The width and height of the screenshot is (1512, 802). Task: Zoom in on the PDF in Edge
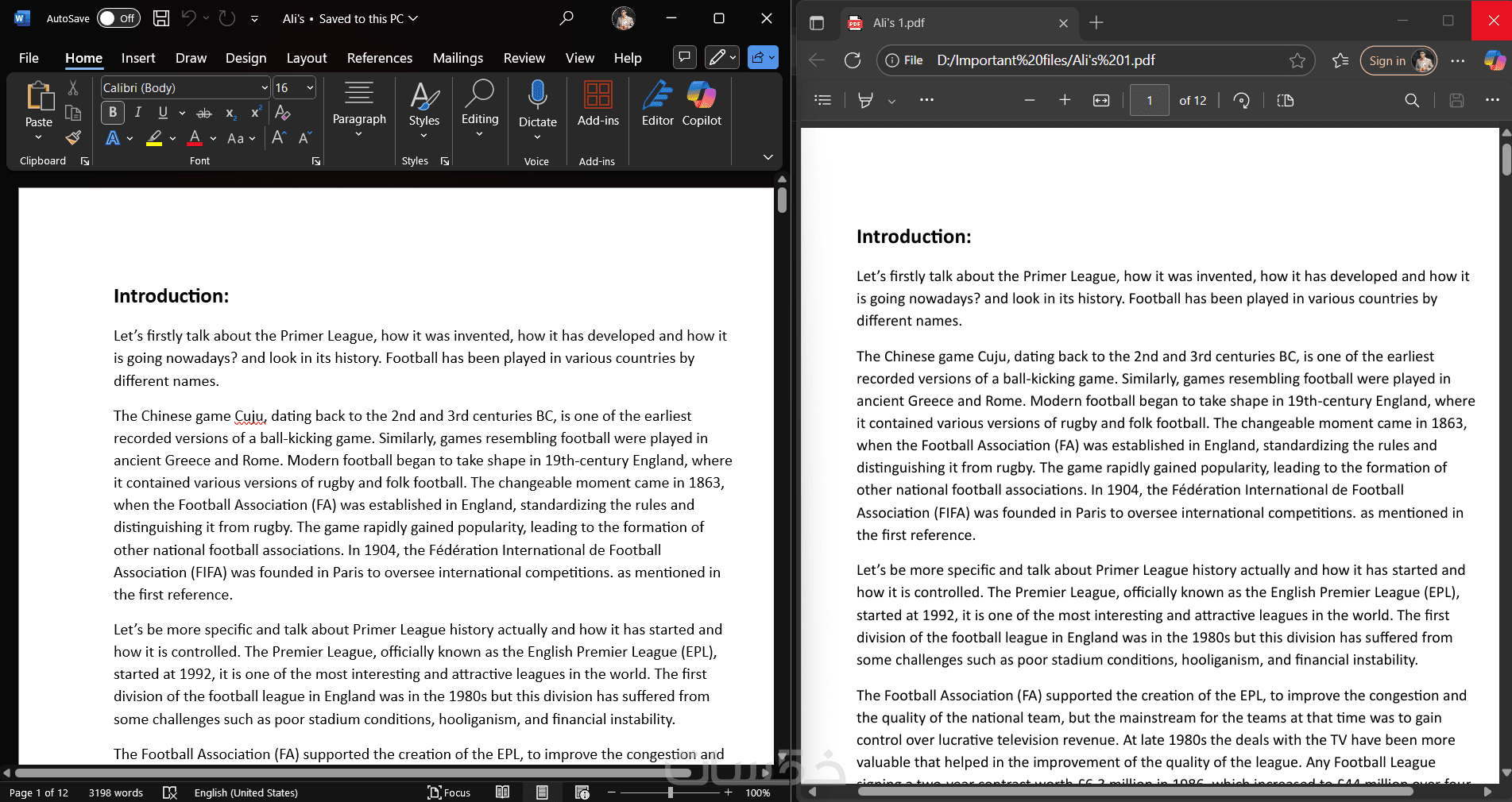pyautogui.click(x=1065, y=100)
